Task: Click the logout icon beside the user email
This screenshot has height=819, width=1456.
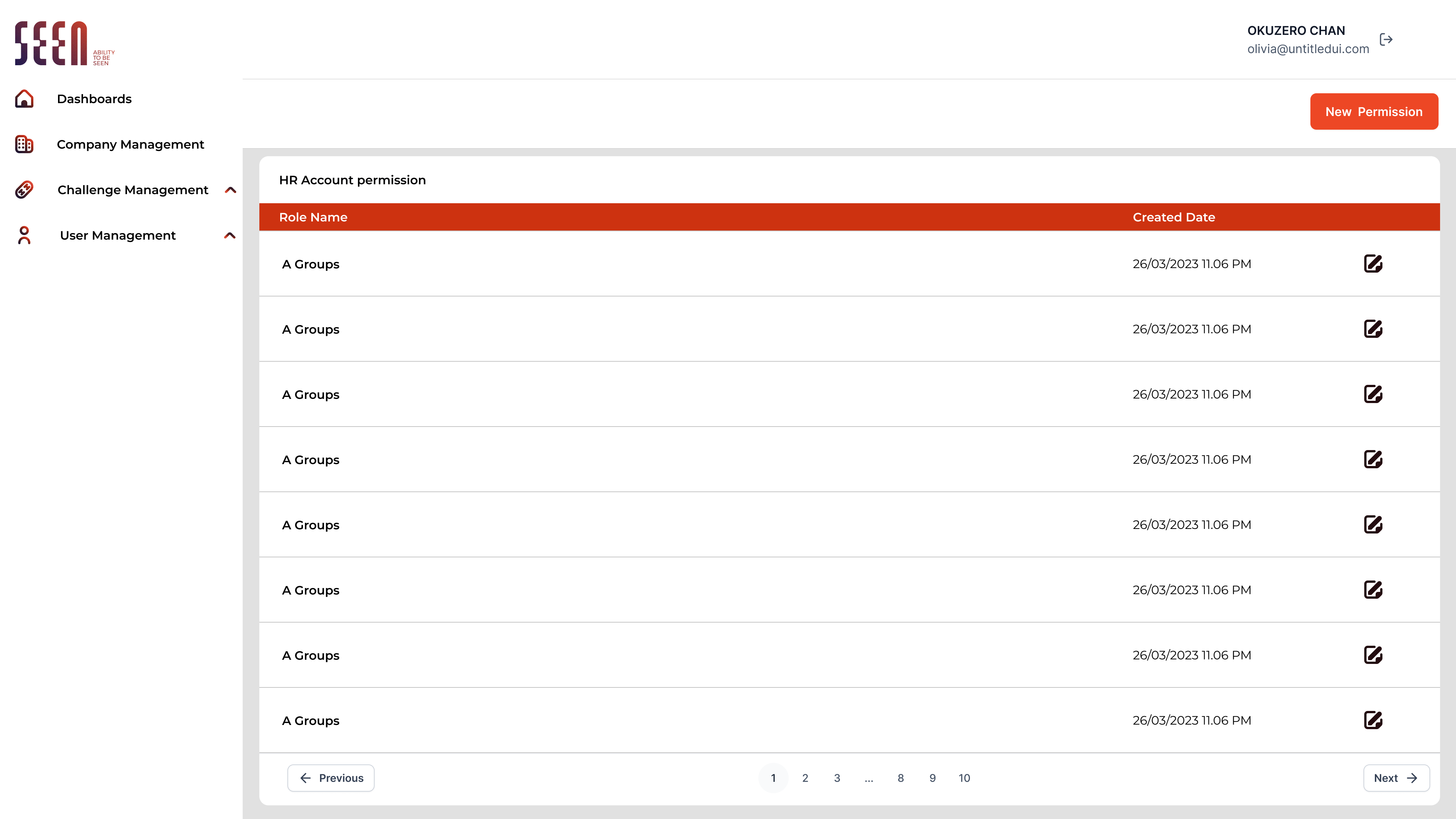Action: coord(1386,39)
